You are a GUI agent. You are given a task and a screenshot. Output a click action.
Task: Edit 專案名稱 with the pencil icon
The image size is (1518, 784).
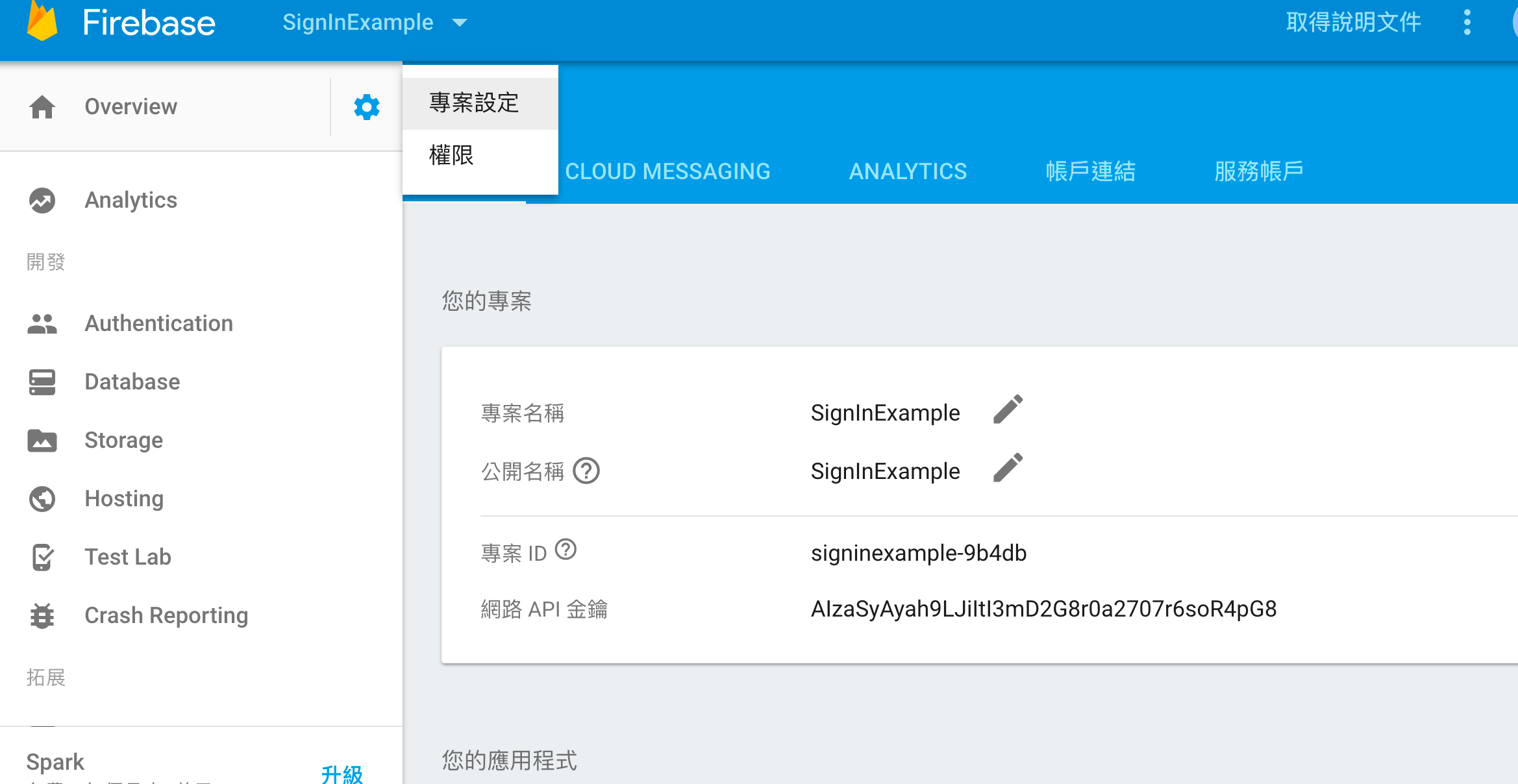pyautogui.click(x=1008, y=410)
